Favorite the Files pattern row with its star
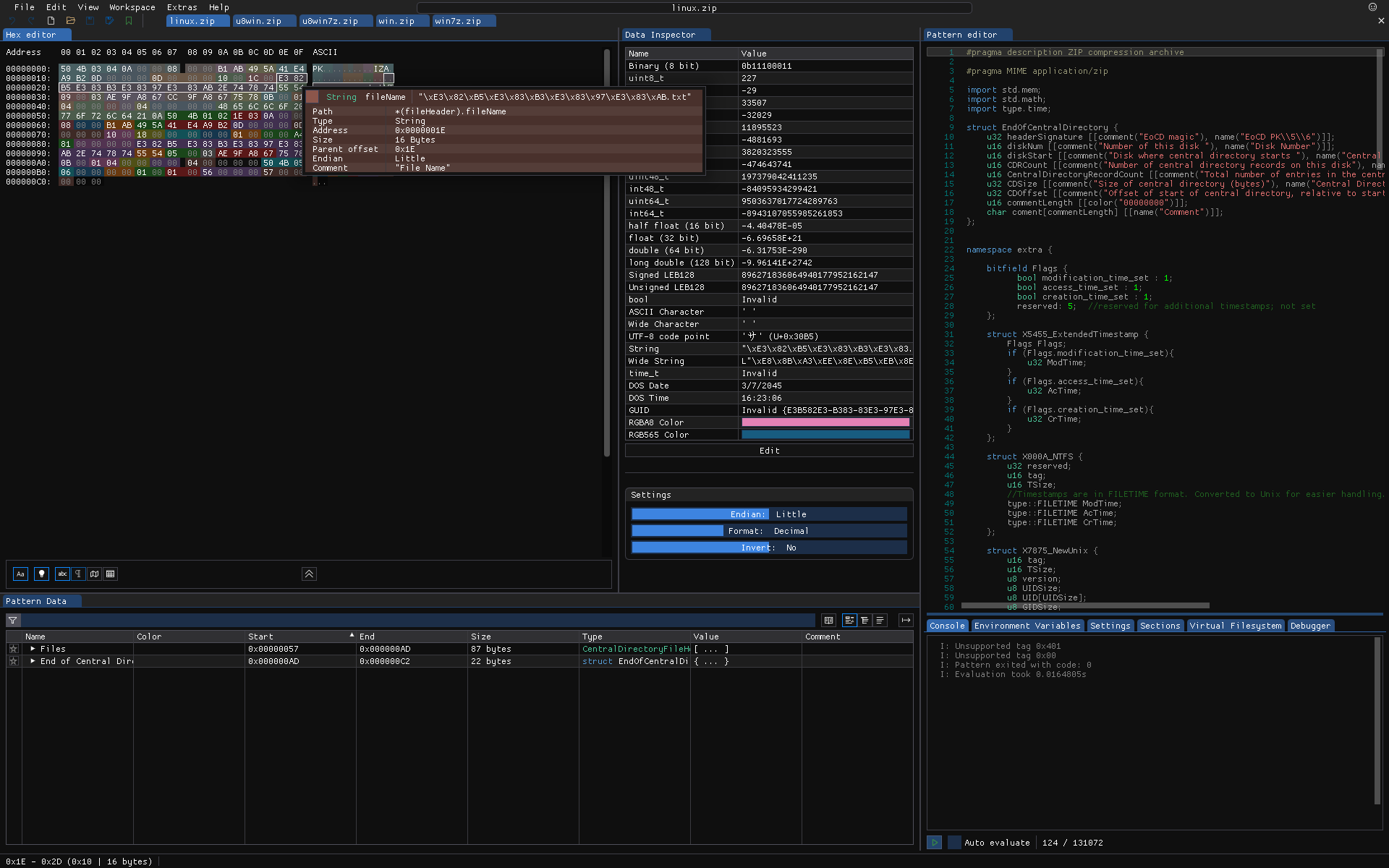This screenshot has height=868, width=1389. click(x=13, y=649)
